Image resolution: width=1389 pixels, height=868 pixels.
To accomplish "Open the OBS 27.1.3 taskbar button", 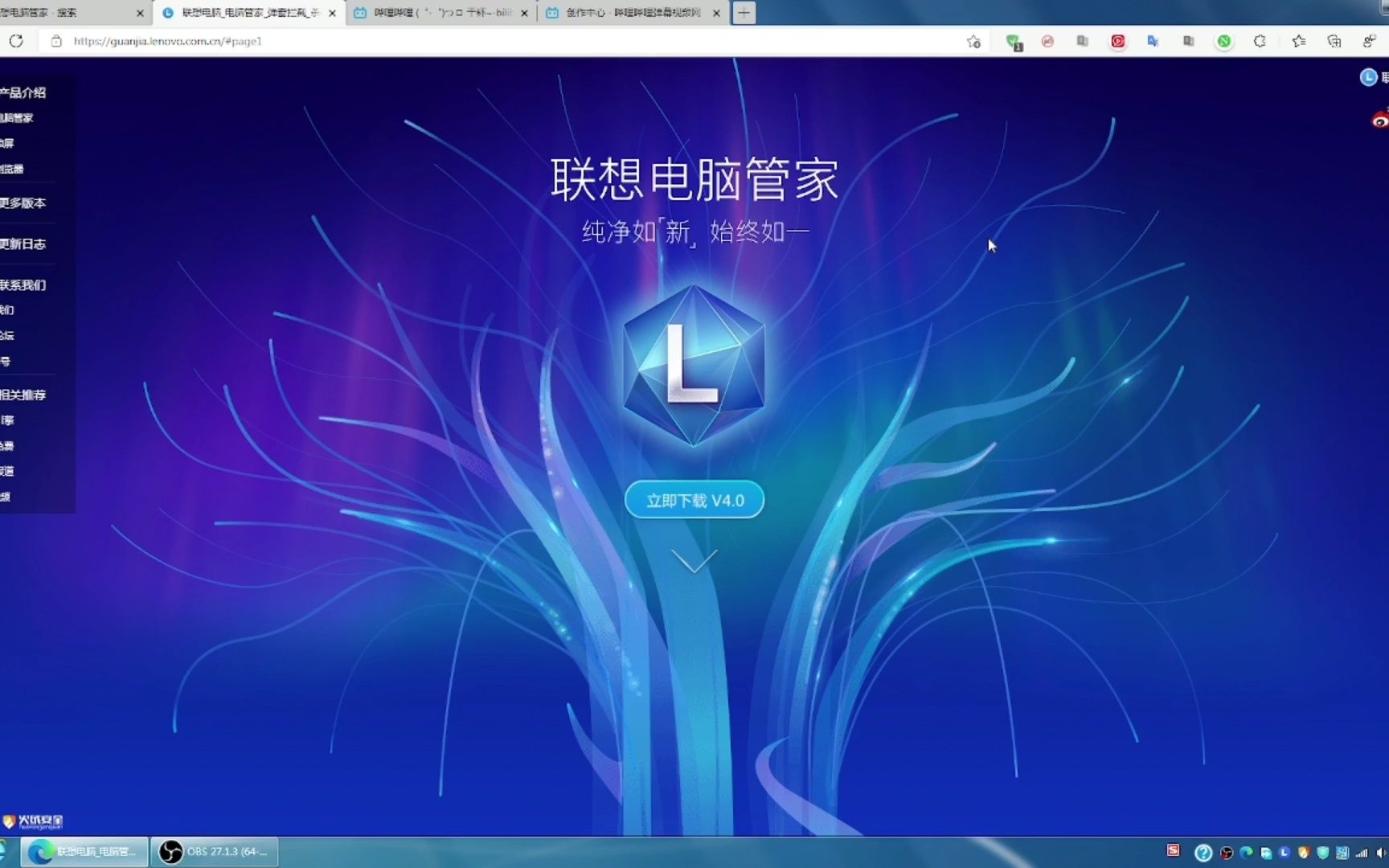I will pos(215,851).
